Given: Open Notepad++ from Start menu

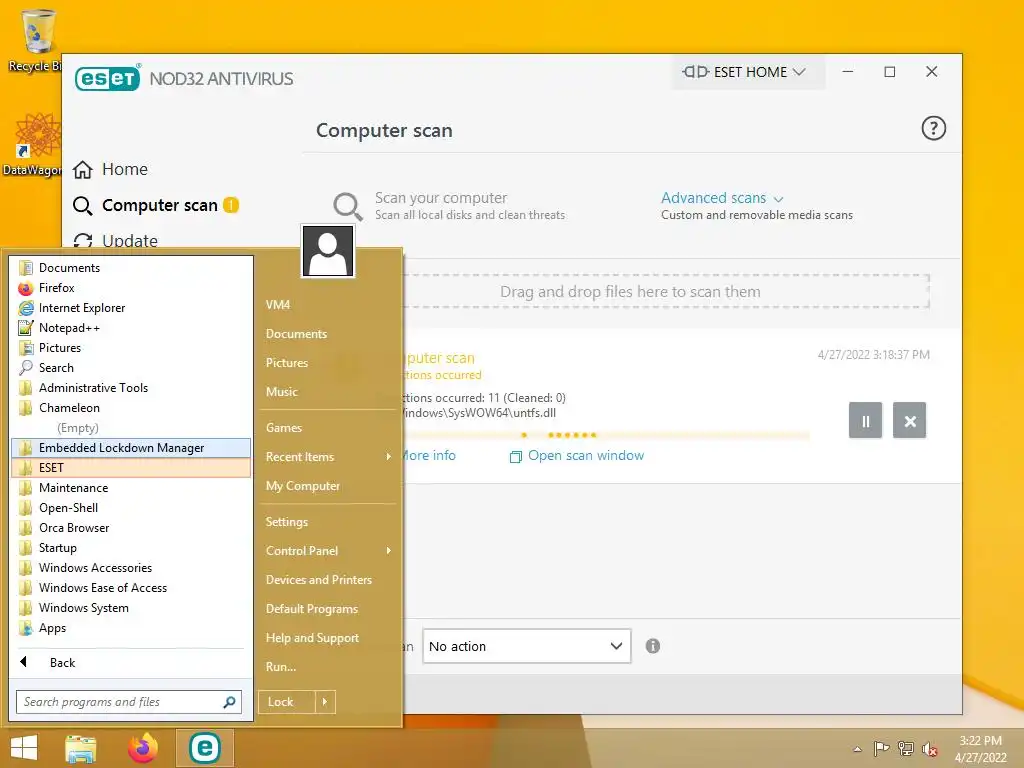Looking at the screenshot, I should click(x=131, y=328).
